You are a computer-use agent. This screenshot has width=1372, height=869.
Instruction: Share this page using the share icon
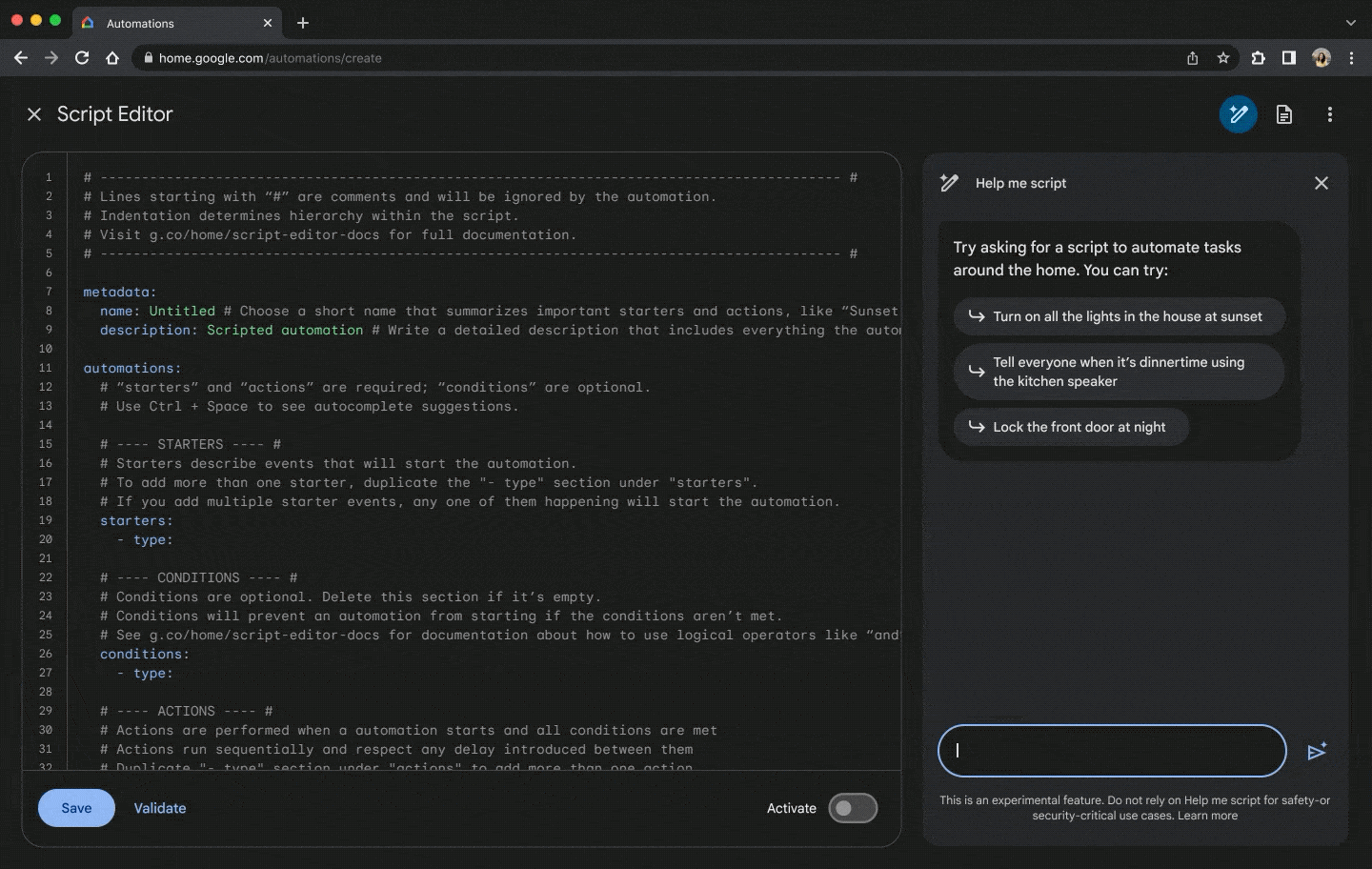click(x=1193, y=58)
